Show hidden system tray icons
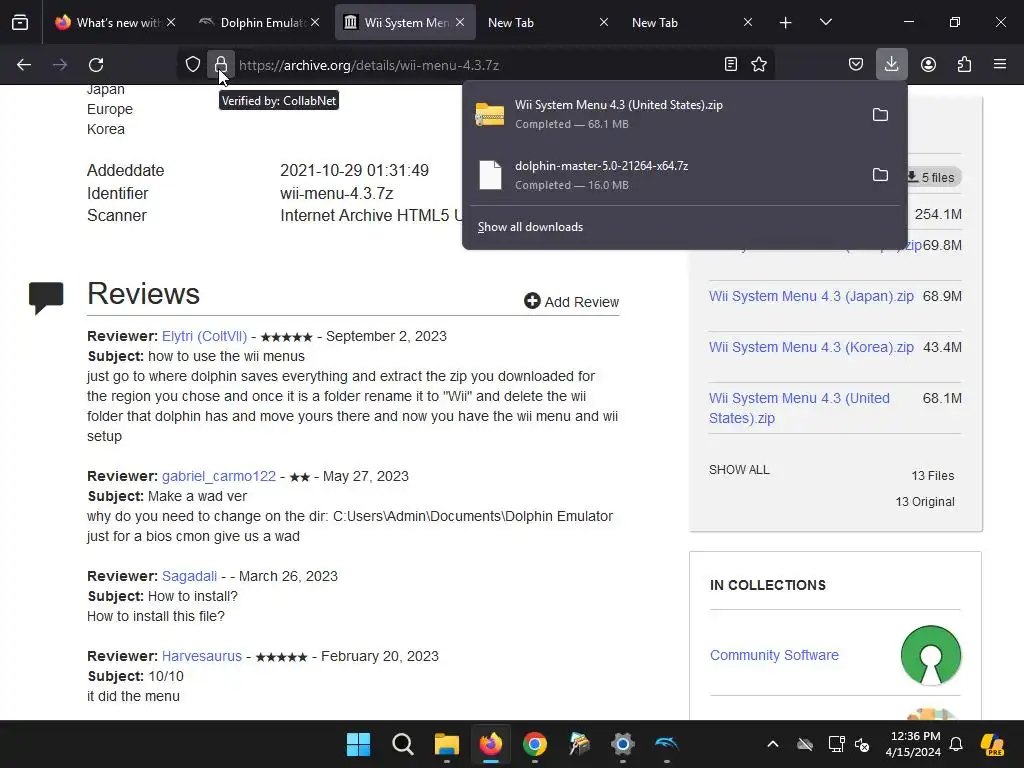Screen dimensions: 1024x768 click(x=773, y=744)
